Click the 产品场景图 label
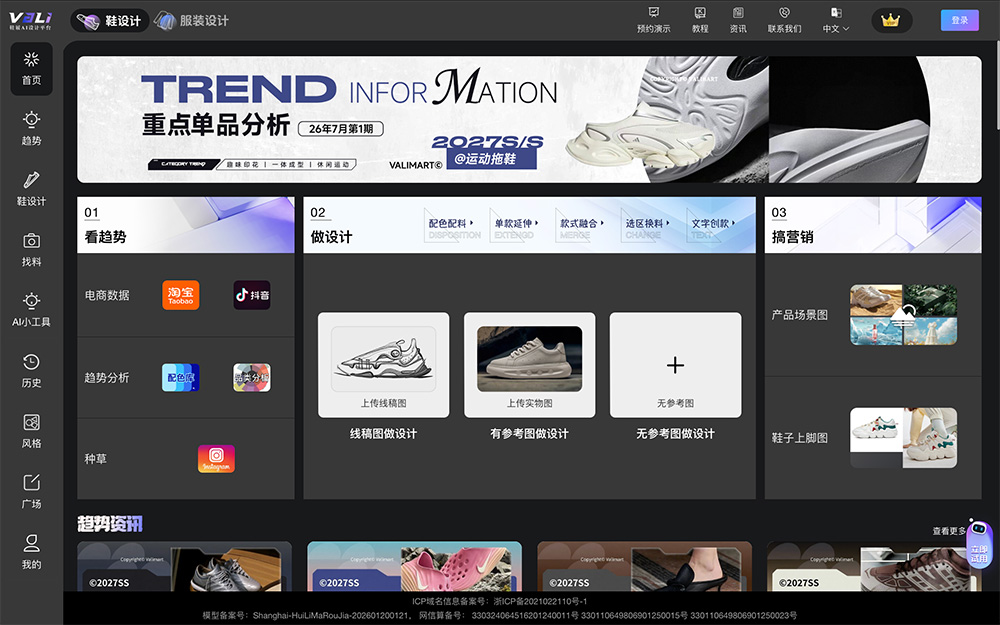Screen dimensions: 1000x625 click(800, 315)
